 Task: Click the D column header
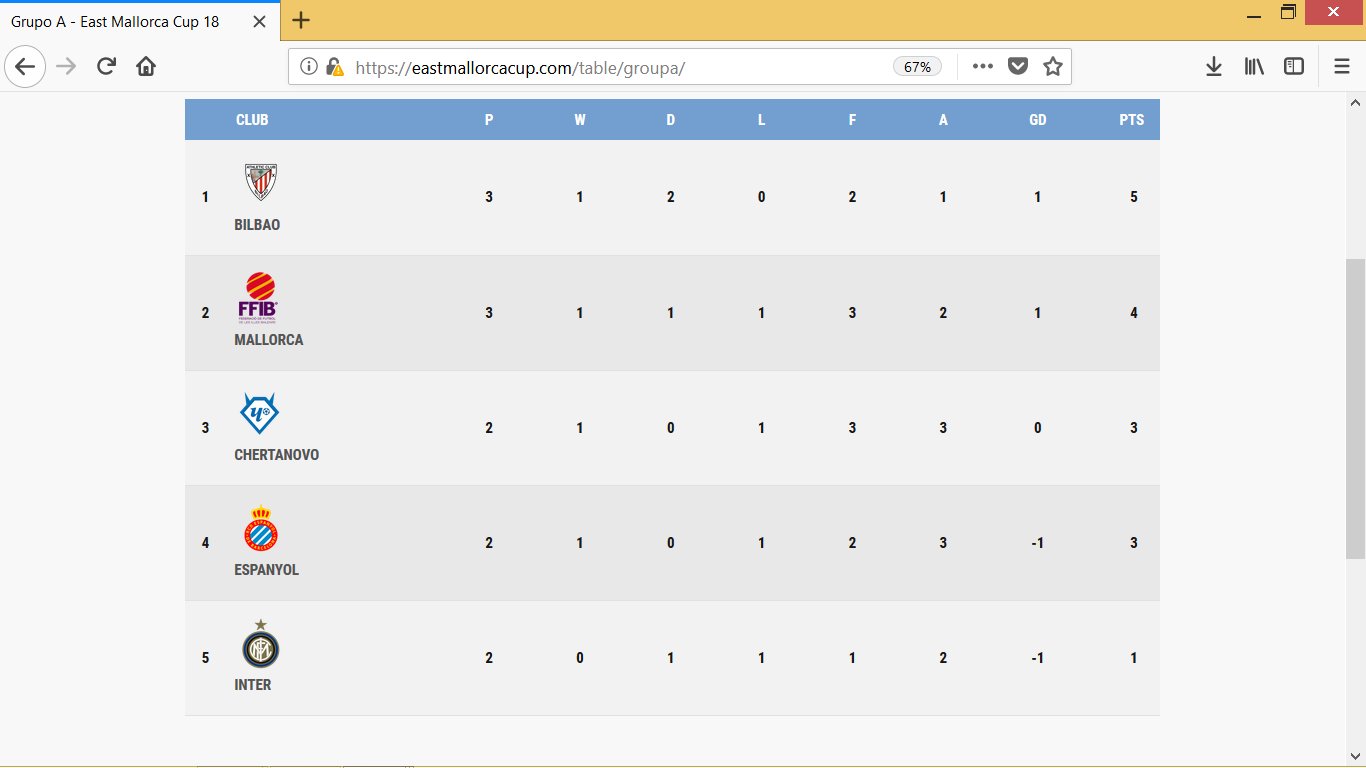tap(671, 120)
